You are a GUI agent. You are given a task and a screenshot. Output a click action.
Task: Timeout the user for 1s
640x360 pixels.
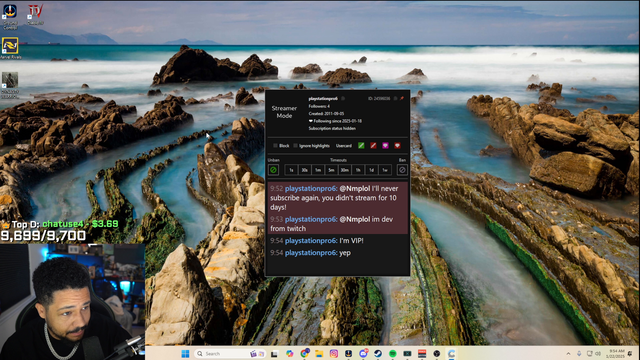pyautogui.click(x=291, y=170)
